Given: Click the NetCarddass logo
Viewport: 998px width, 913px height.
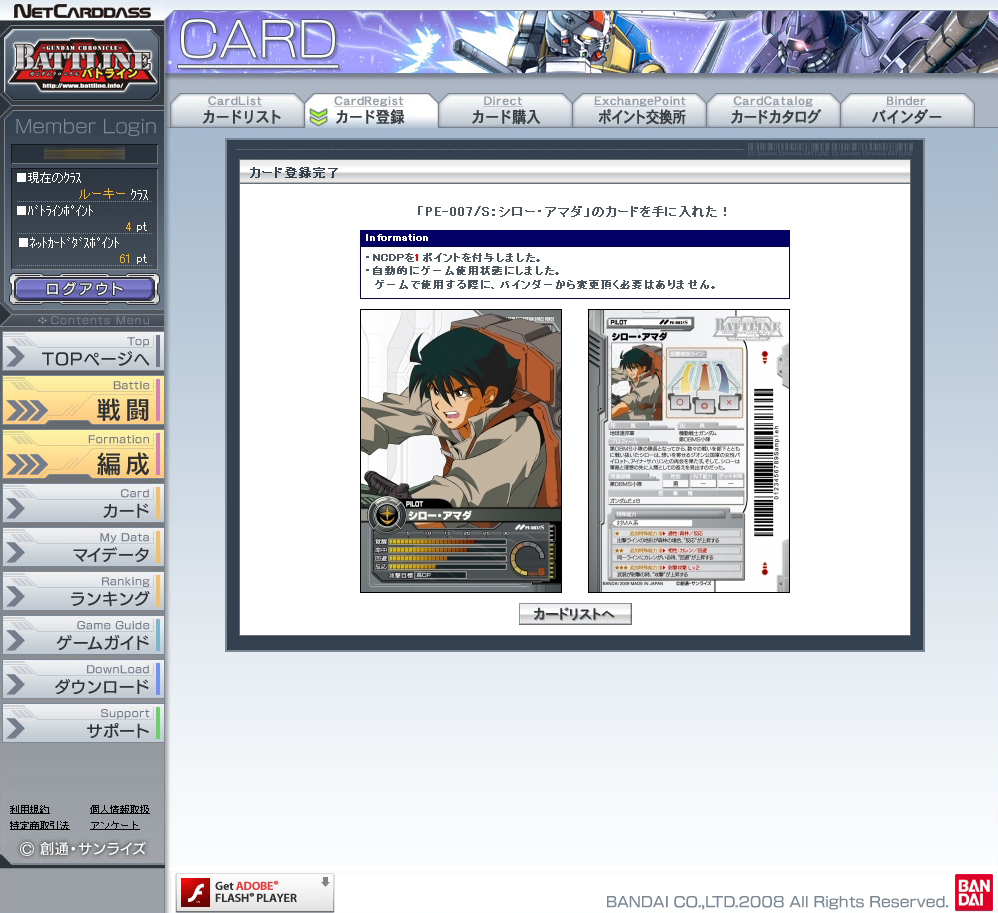Looking at the screenshot, I should 81,11.
